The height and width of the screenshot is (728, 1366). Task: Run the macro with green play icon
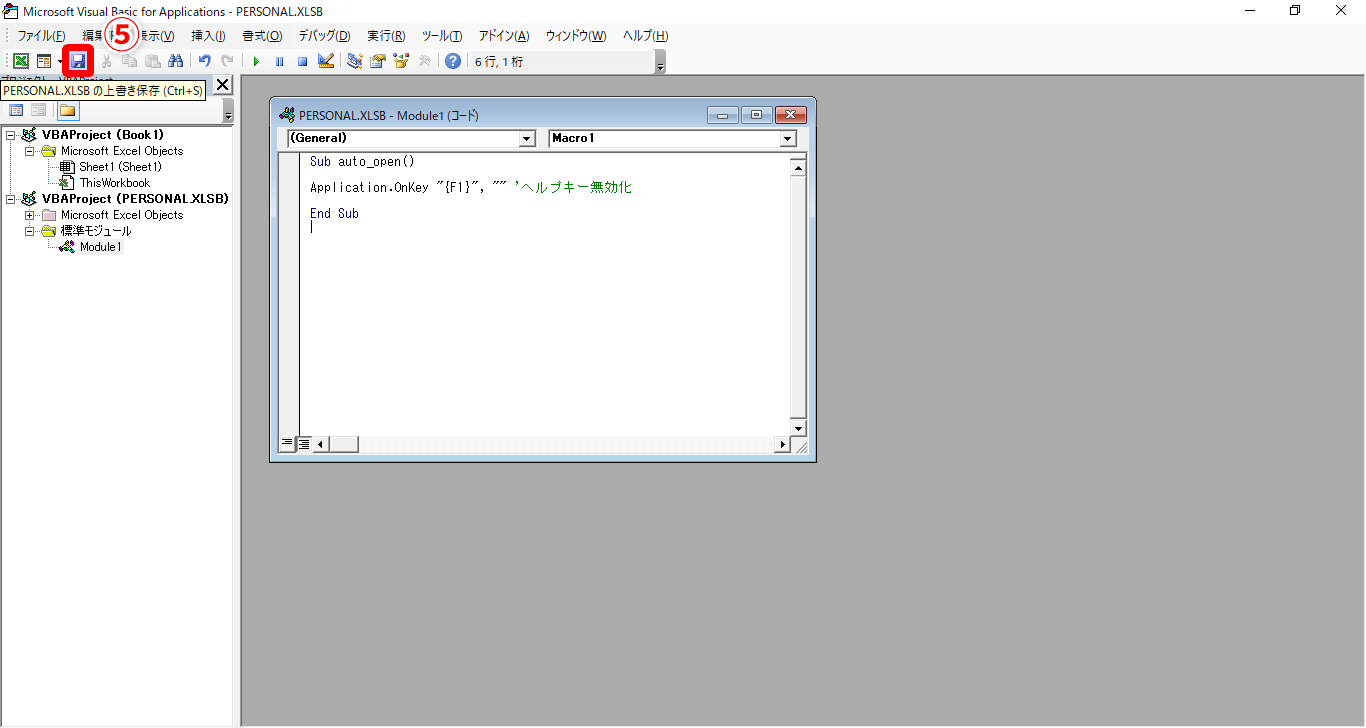pos(256,61)
